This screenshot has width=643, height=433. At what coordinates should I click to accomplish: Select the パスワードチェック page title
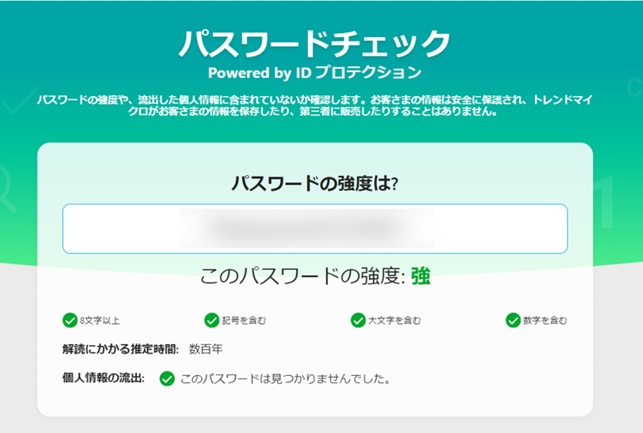(315, 43)
